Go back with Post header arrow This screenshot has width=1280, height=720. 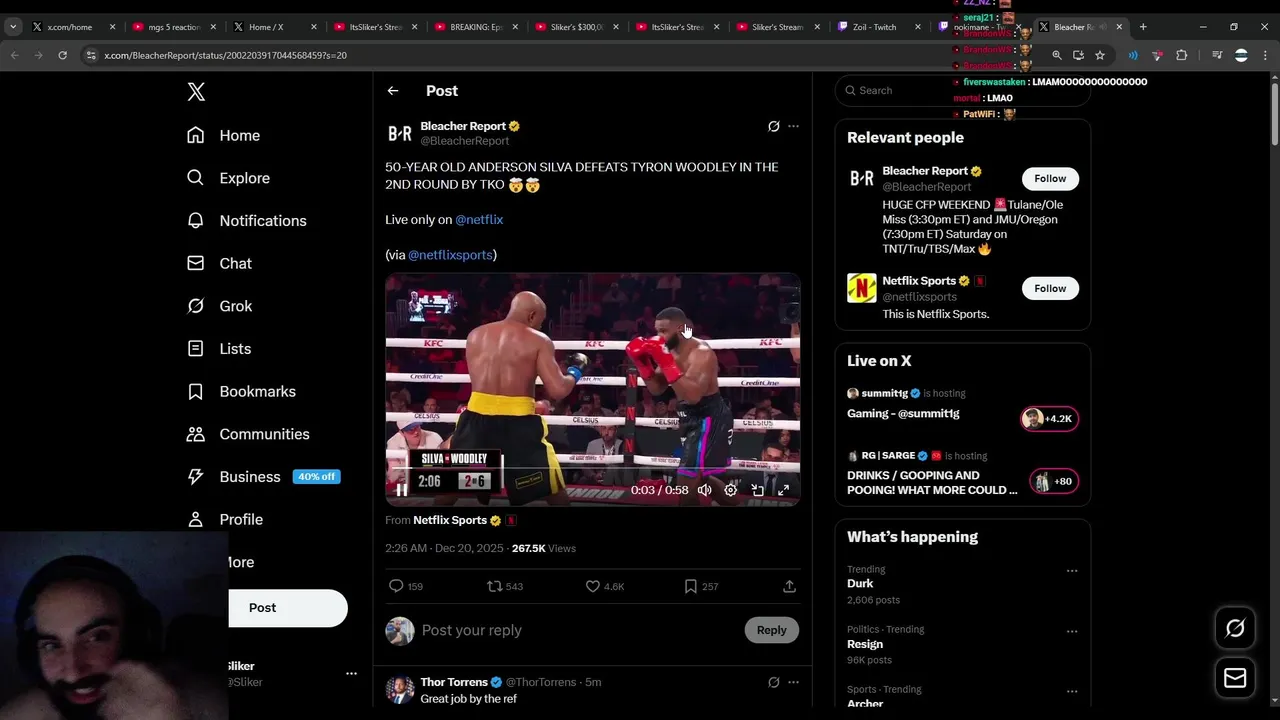393,91
